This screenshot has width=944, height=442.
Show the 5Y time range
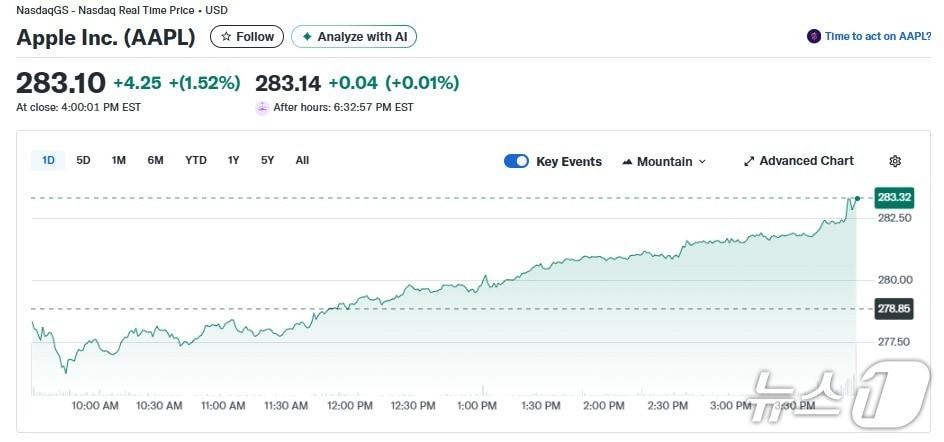click(x=267, y=160)
